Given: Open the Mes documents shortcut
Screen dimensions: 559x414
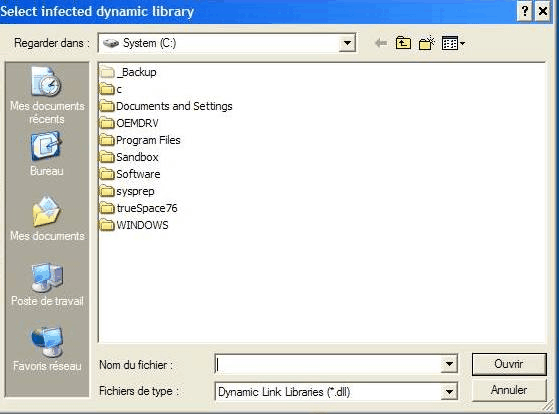Looking at the screenshot, I should (x=47, y=218).
